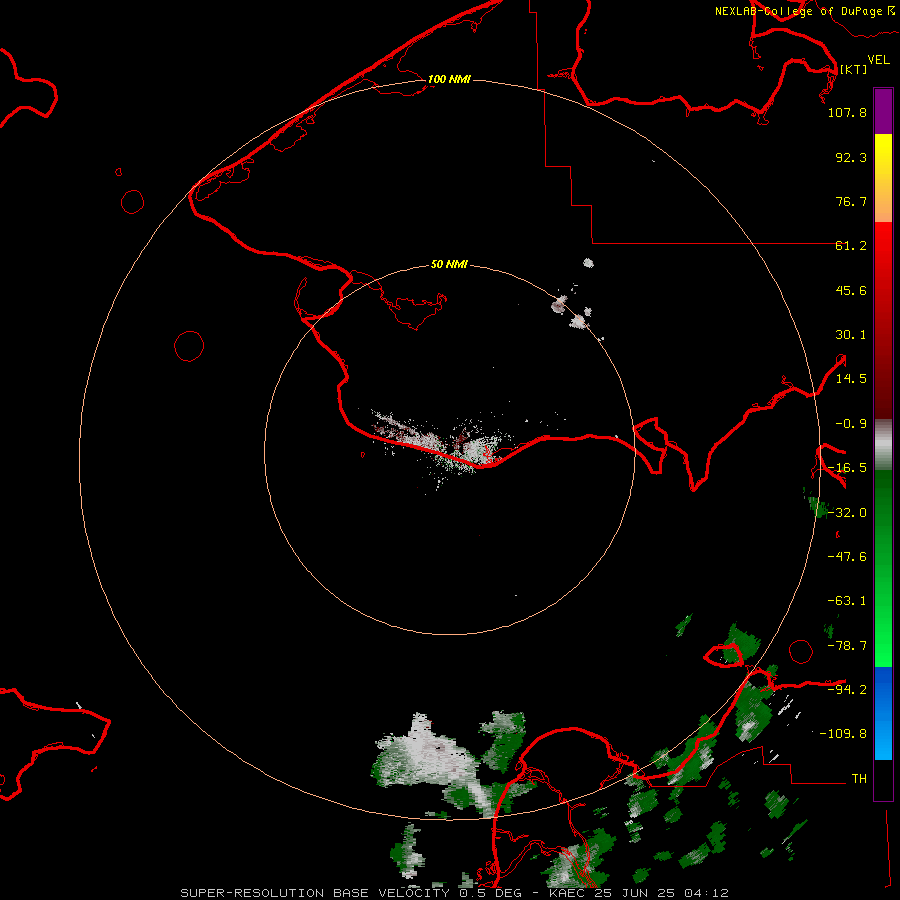900x900 pixels.
Task: Click the blue segment of the color bar
Action: click(x=883, y=713)
